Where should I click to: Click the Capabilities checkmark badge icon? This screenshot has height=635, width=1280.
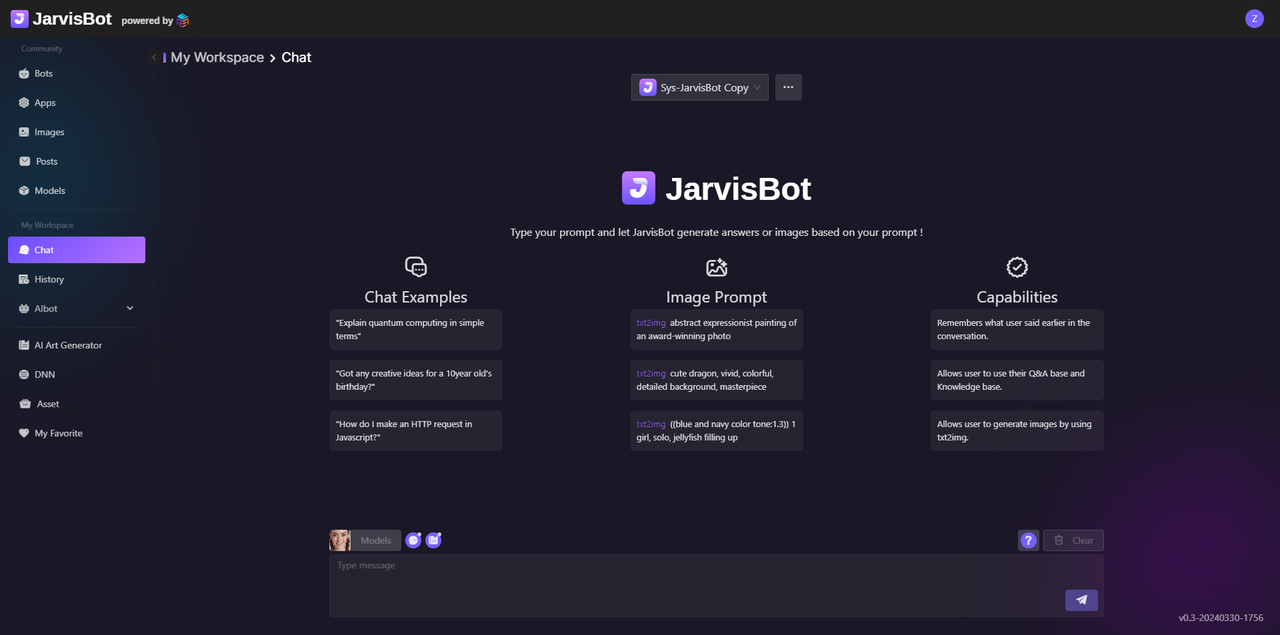[x=1017, y=267]
